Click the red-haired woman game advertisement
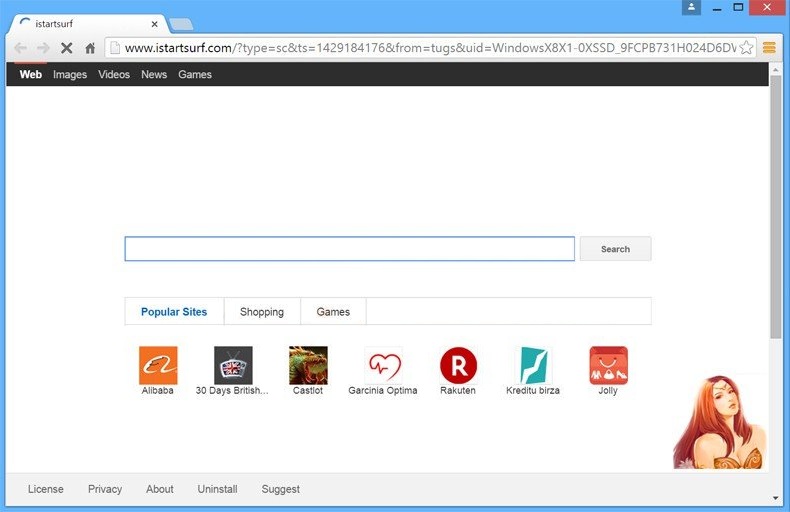Image resolution: width=790 pixels, height=512 pixels. pos(719,422)
